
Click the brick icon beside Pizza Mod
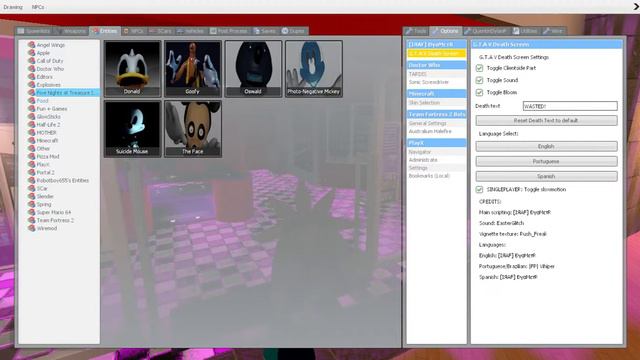[x=31, y=156]
